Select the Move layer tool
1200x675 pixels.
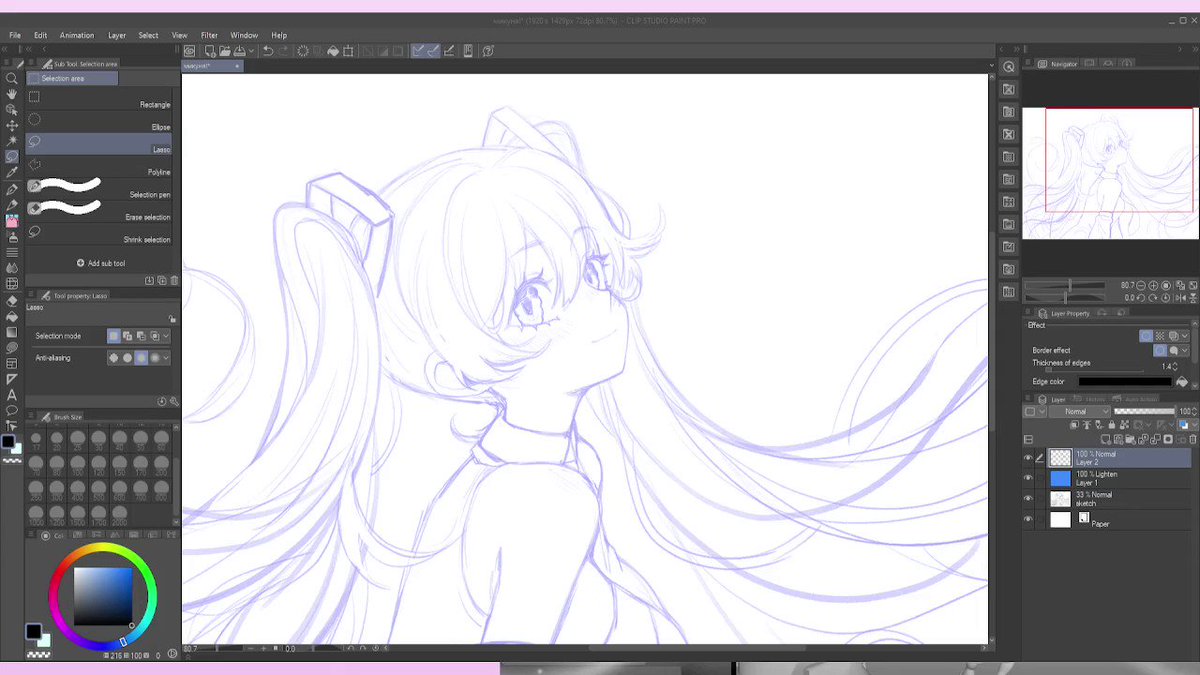tap(12, 126)
